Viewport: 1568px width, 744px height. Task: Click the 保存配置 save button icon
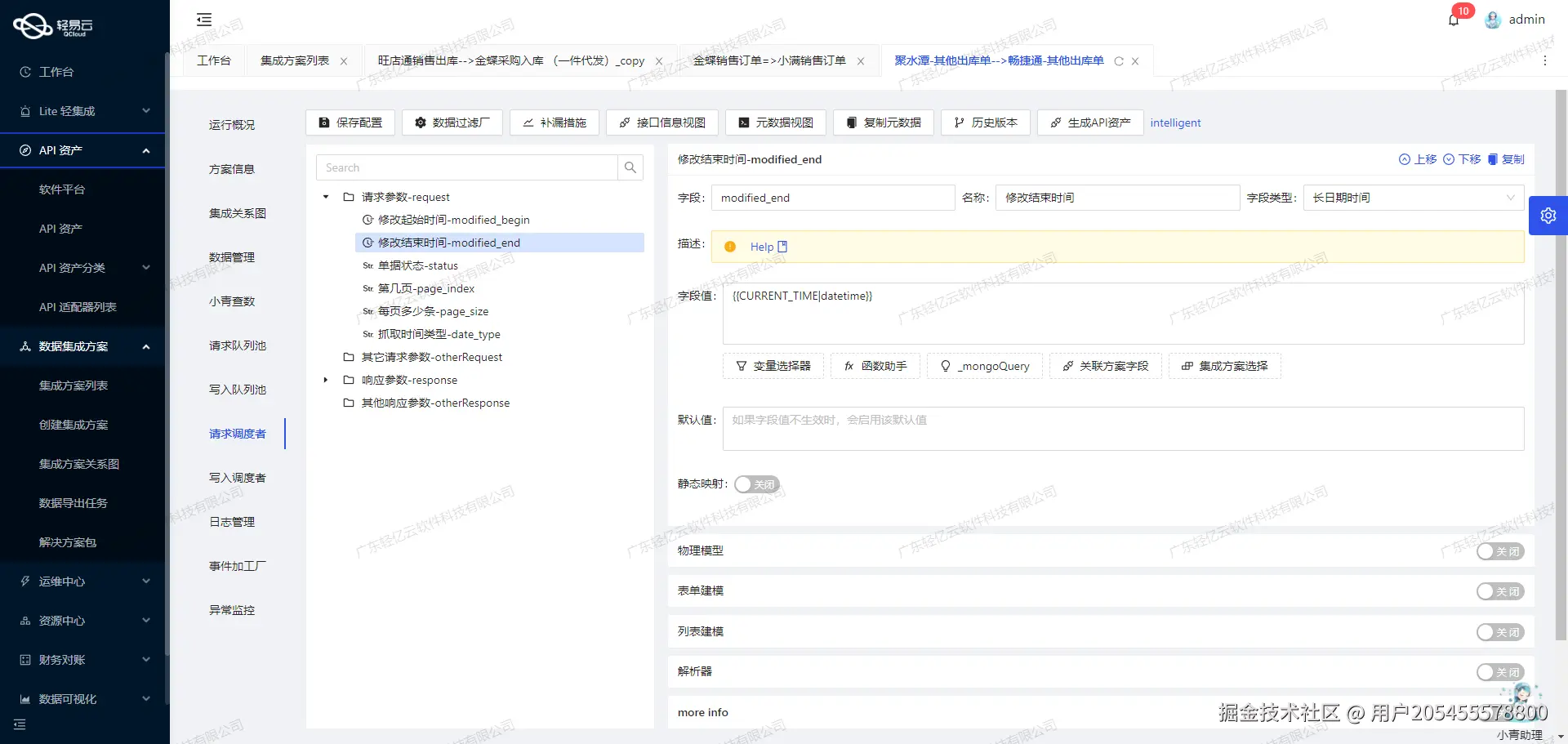(324, 123)
